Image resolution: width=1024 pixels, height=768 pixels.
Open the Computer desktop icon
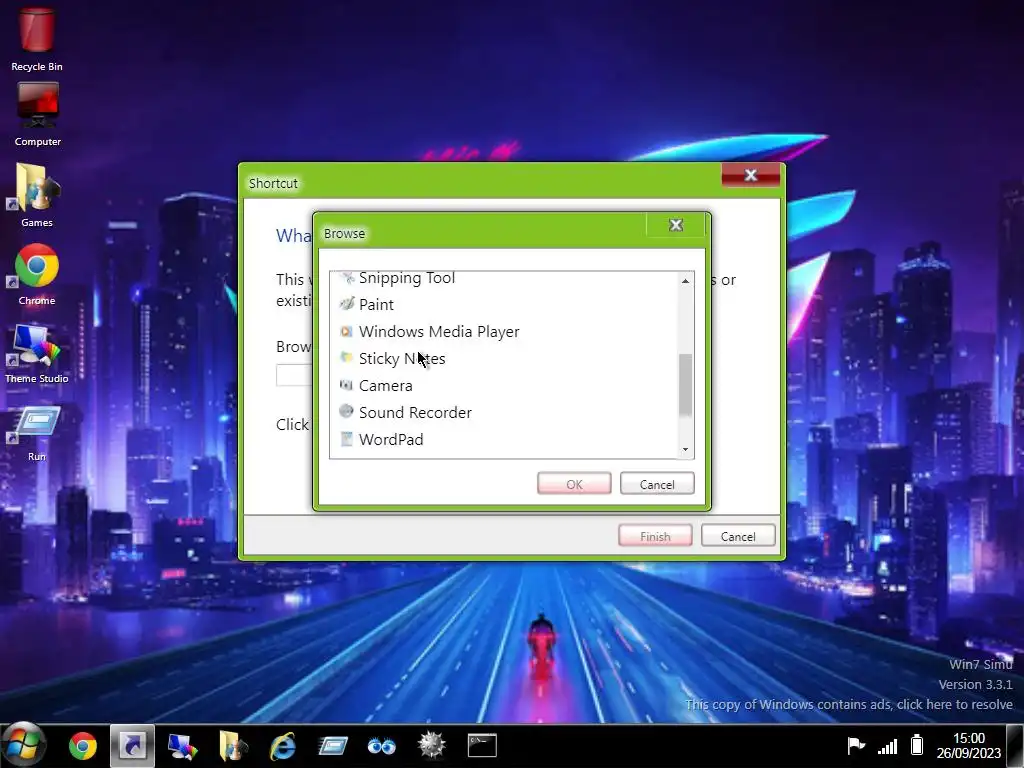click(37, 114)
